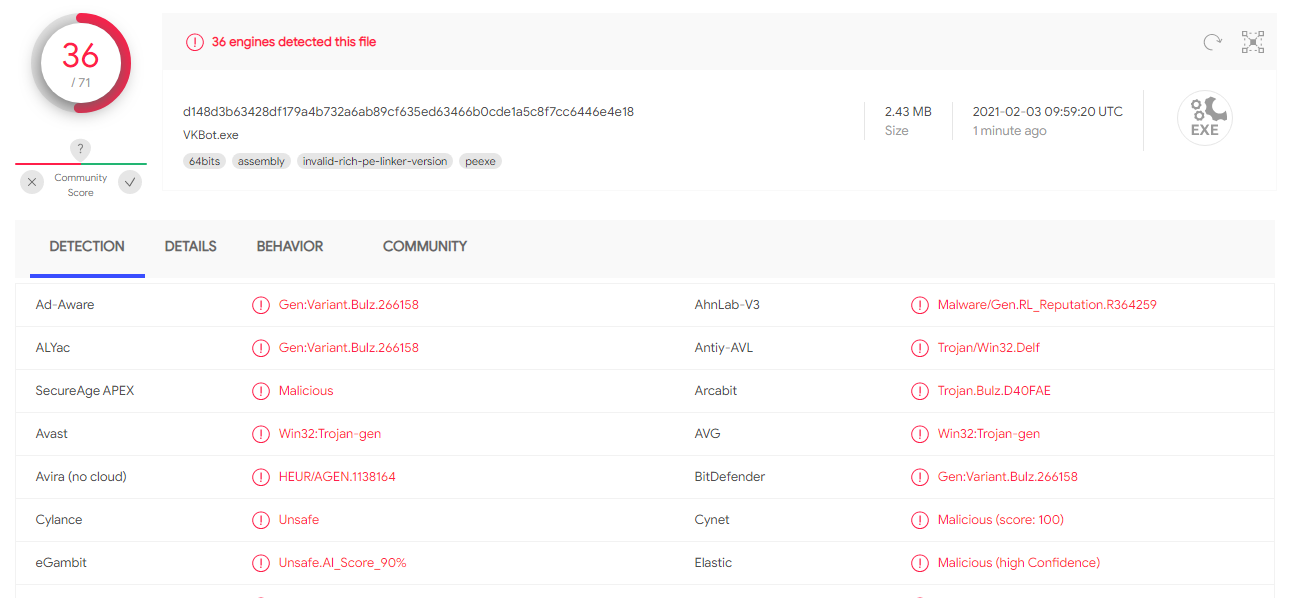Viewport: 1301px width, 598px height.
Task: Click the Antiy-AVL engine name
Action: click(x=724, y=348)
